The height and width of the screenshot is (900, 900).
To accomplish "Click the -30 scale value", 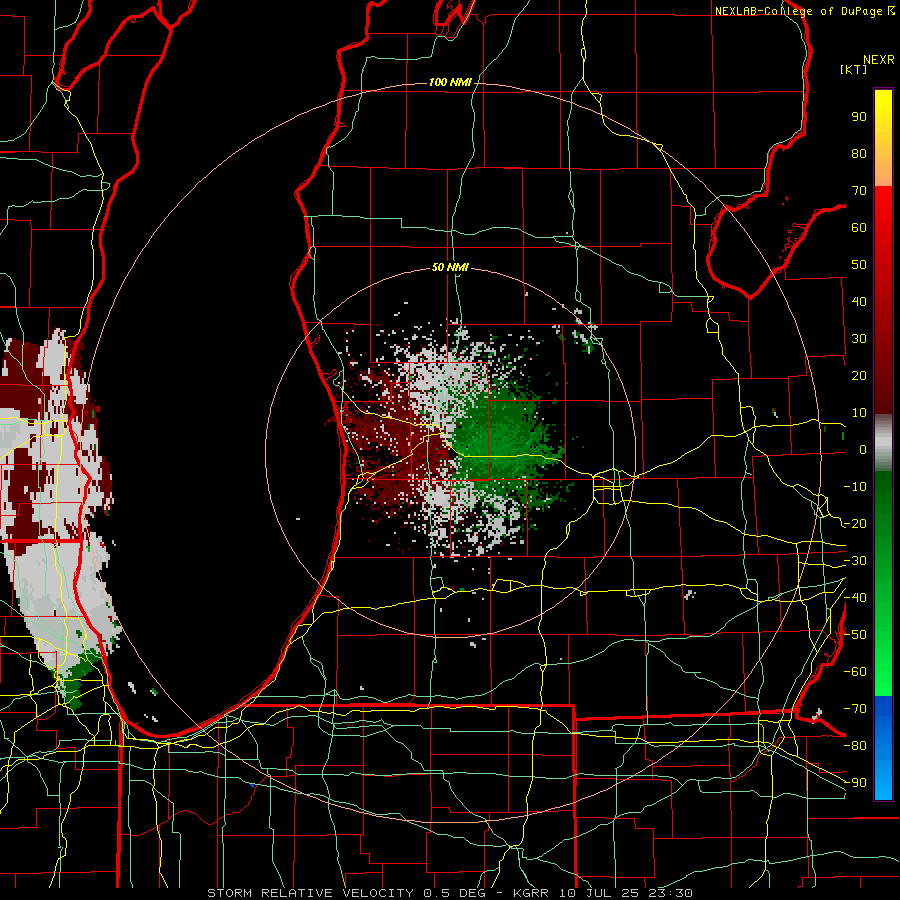I will (x=855, y=561).
